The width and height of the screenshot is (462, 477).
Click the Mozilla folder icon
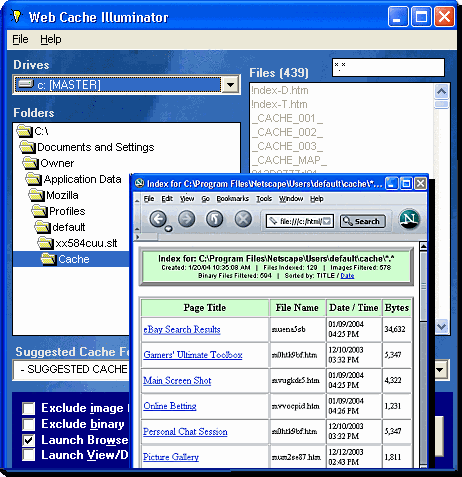click(x=37, y=195)
